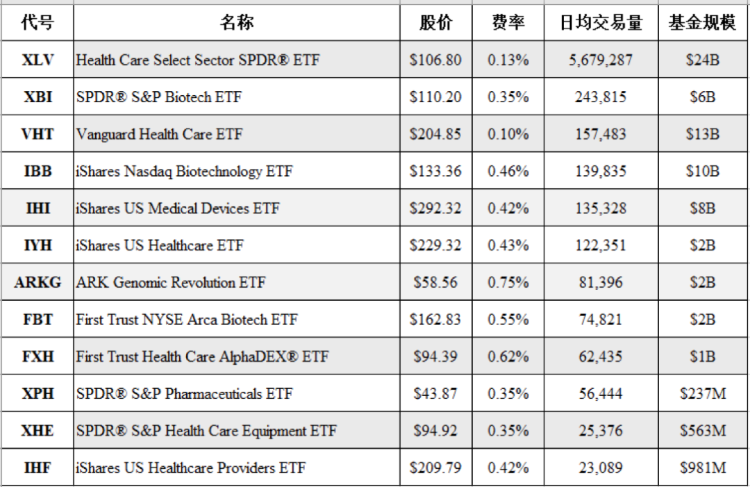Image resolution: width=750 pixels, height=487 pixels.
Task: Click the FBT ticker symbol
Action: [38, 320]
